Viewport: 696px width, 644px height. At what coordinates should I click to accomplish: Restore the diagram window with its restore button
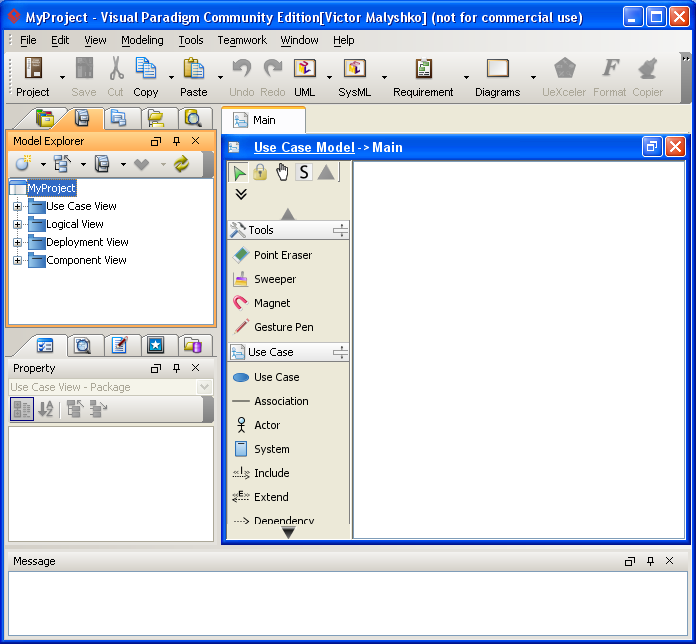point(652,146)
